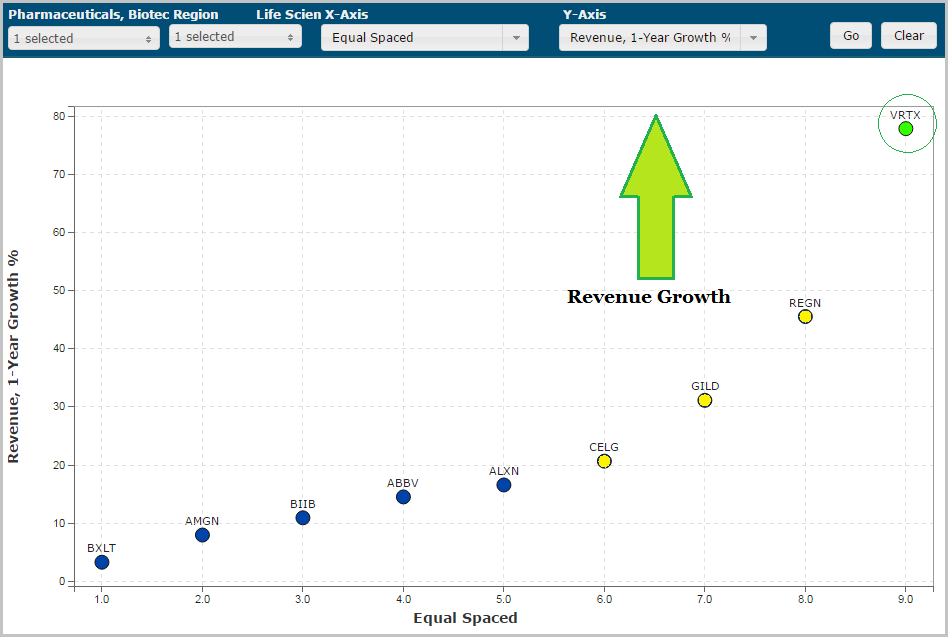Click the y-axis tick label 50
This screenshot has height=637, width=948.
(59, 290)
